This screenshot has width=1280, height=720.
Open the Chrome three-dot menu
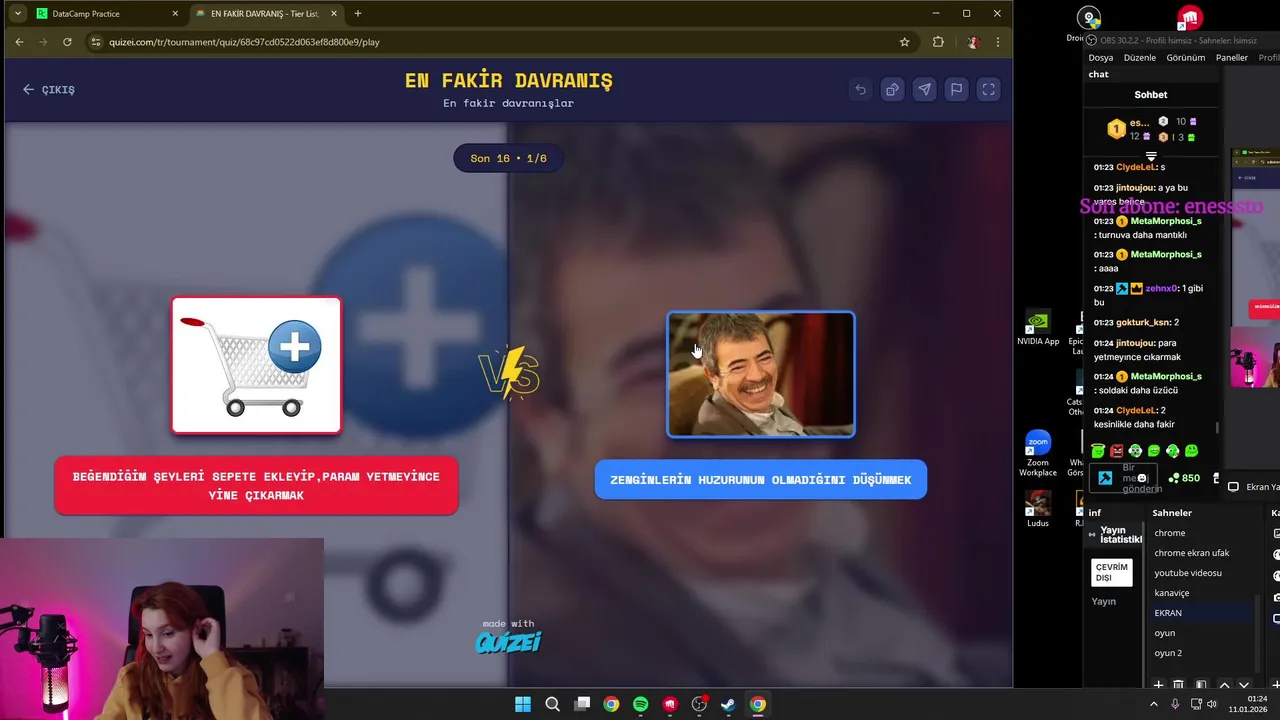pyautogui.click(x=997, y=42)
